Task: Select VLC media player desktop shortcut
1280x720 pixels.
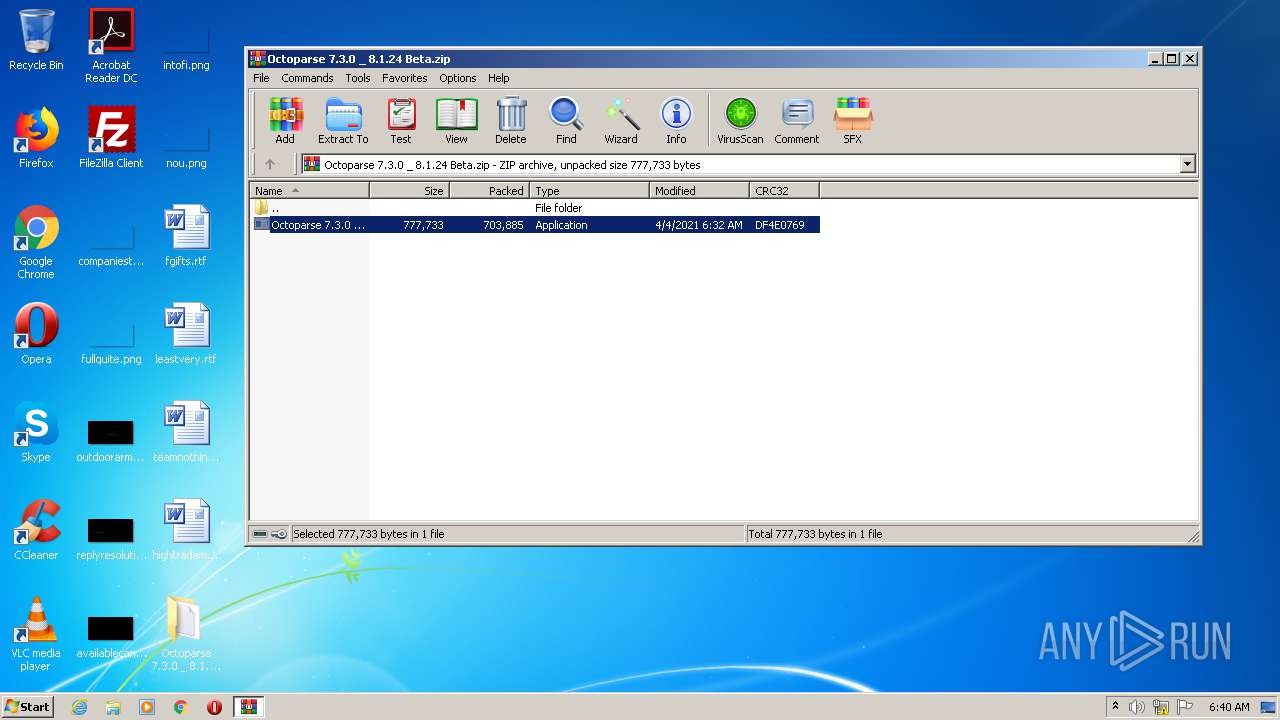Action: pos(36,634)
